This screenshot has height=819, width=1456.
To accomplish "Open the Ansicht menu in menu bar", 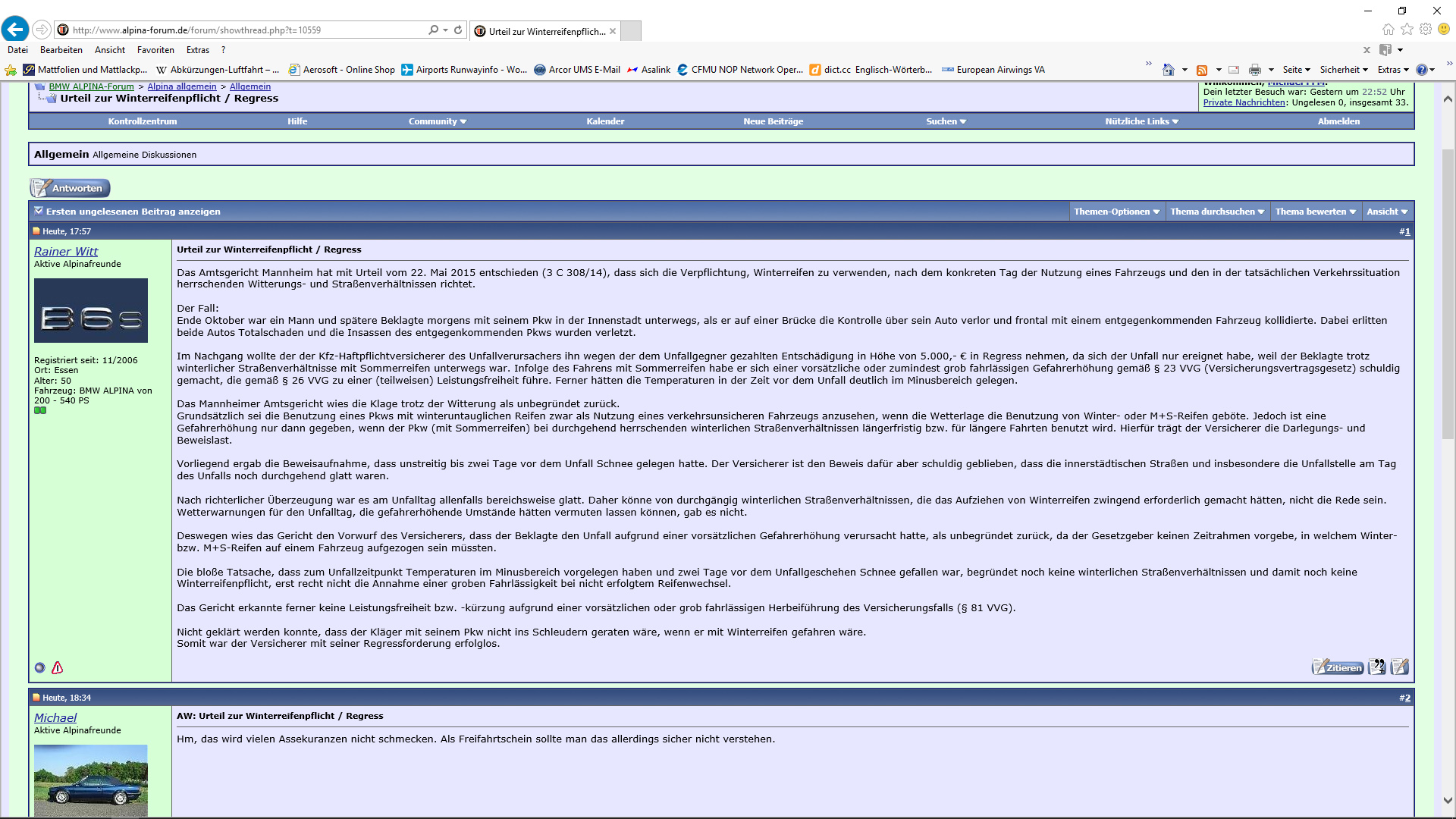I will 110,50.
